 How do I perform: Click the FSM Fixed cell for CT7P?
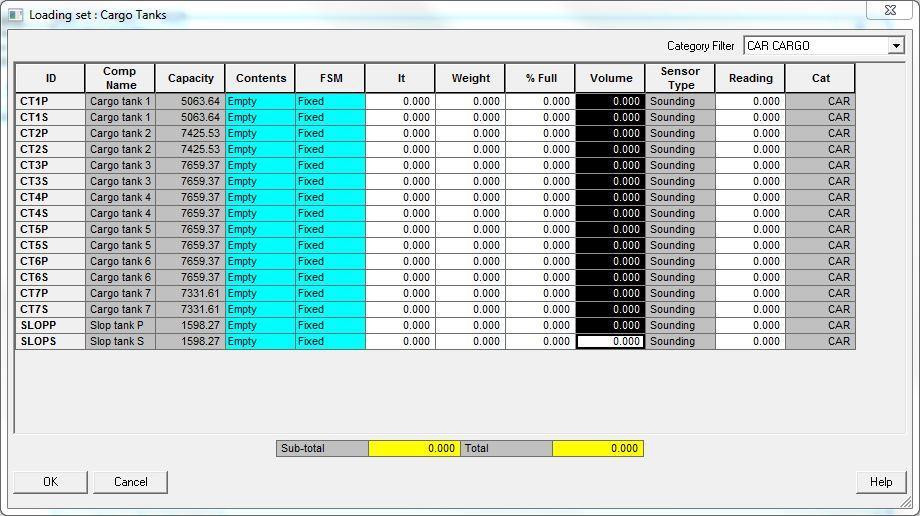click(330, 294)
